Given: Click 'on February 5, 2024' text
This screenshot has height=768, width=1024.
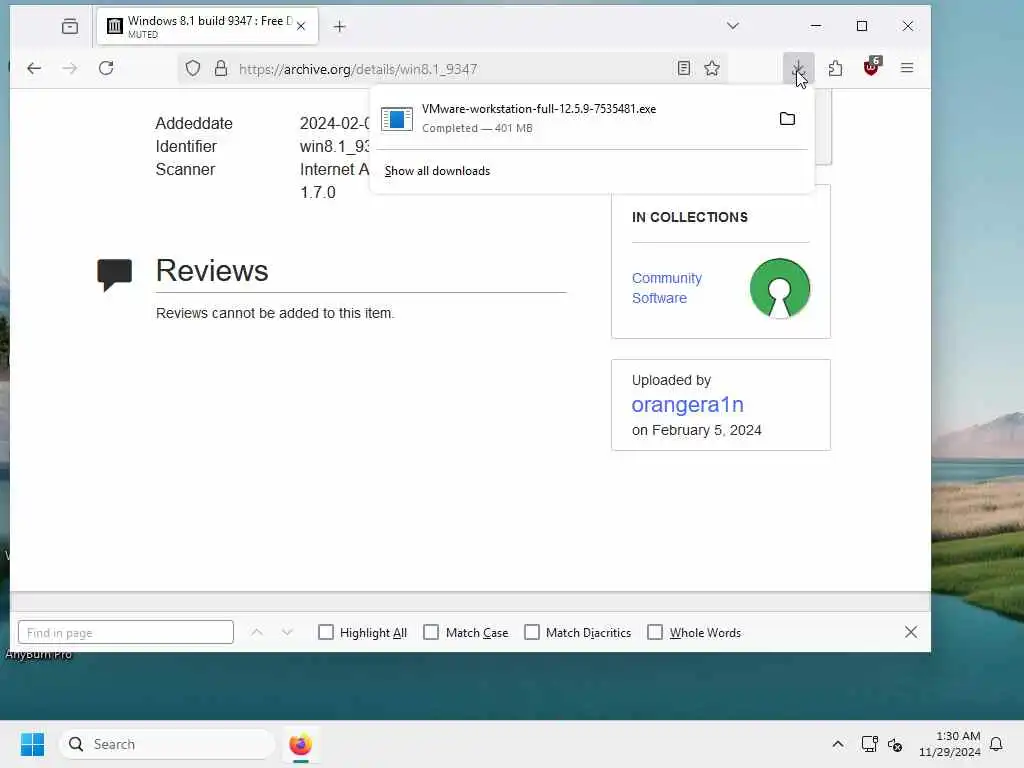Looking at the screenshot, I should click(696, 430).
